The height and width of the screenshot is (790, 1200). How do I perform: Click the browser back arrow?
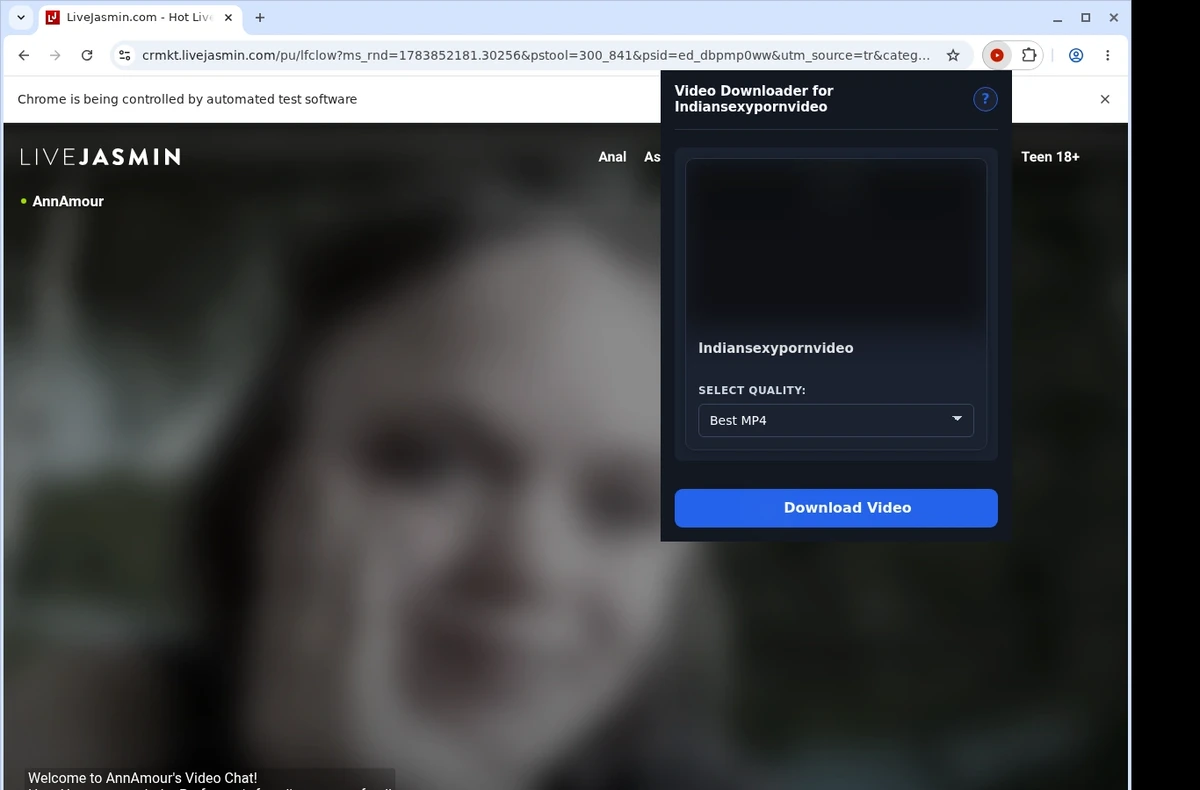[24, 56]
